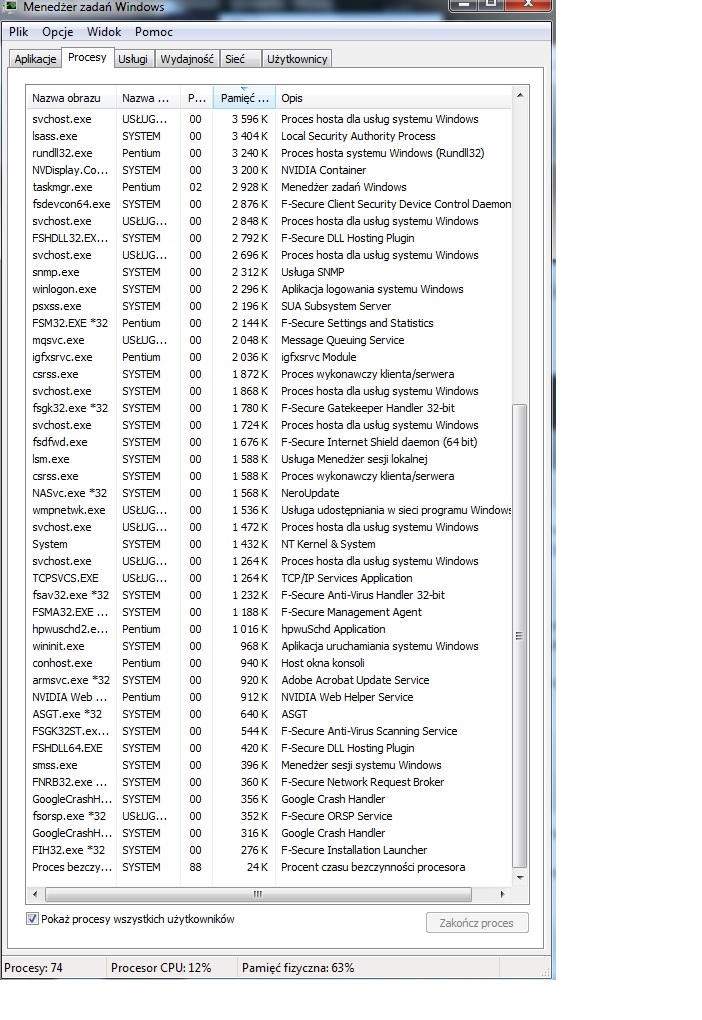Select the fsorsp.exe *32 process row

tap(269, 816)
